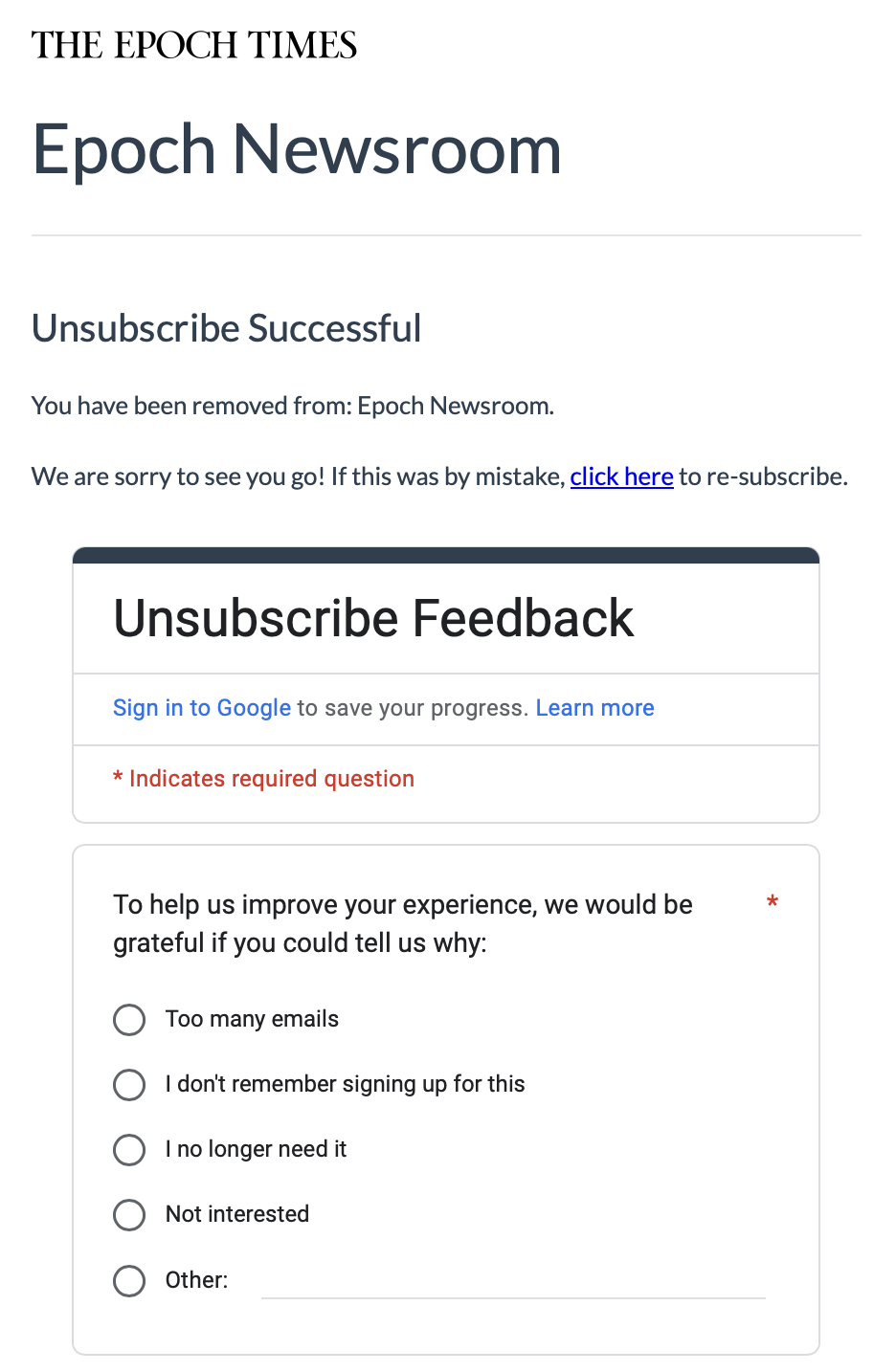896x1372 pixels.
Task: Select the "Too many emails" radio button
Action: point(128,1020)
